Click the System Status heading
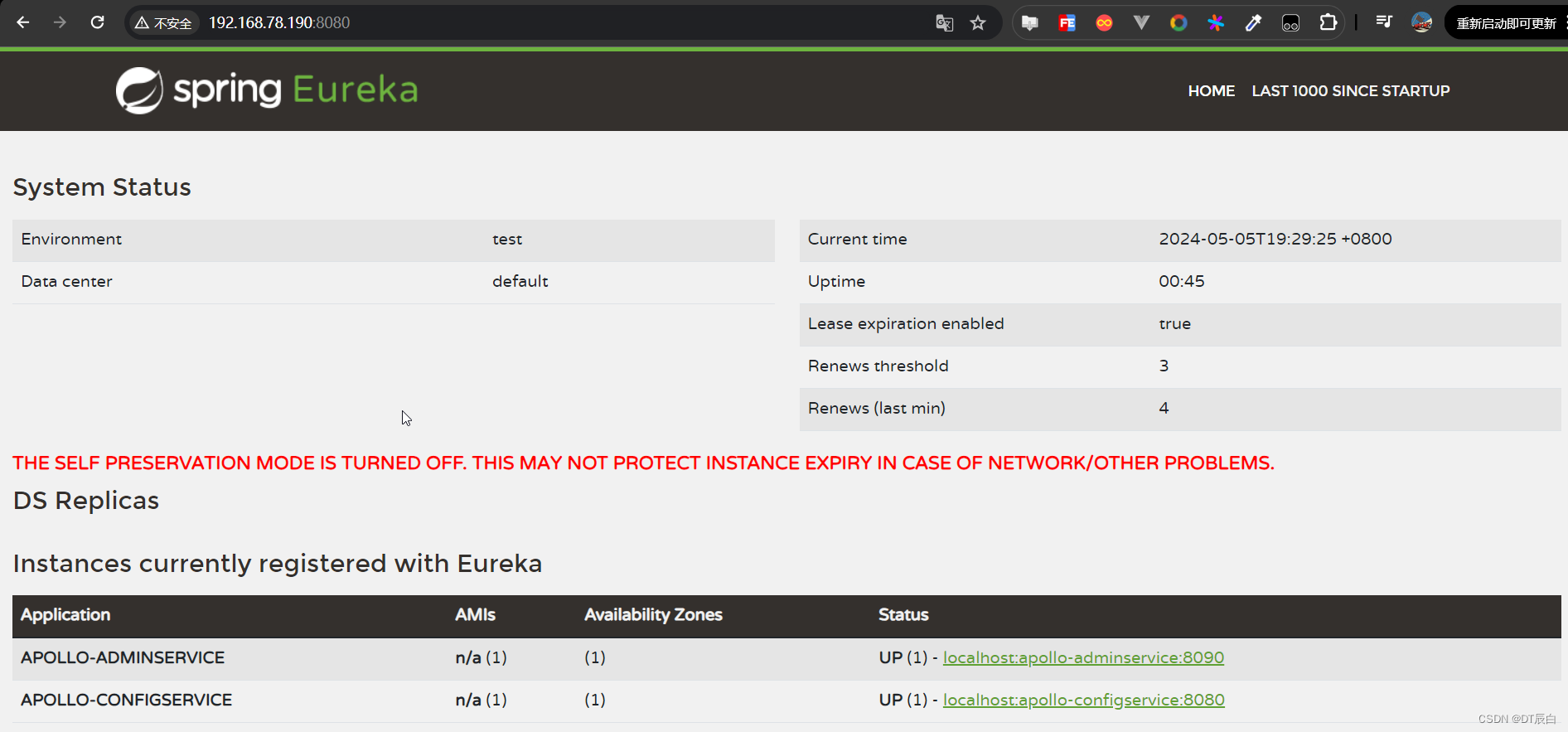1568x732 pixels. pos(102,187)
